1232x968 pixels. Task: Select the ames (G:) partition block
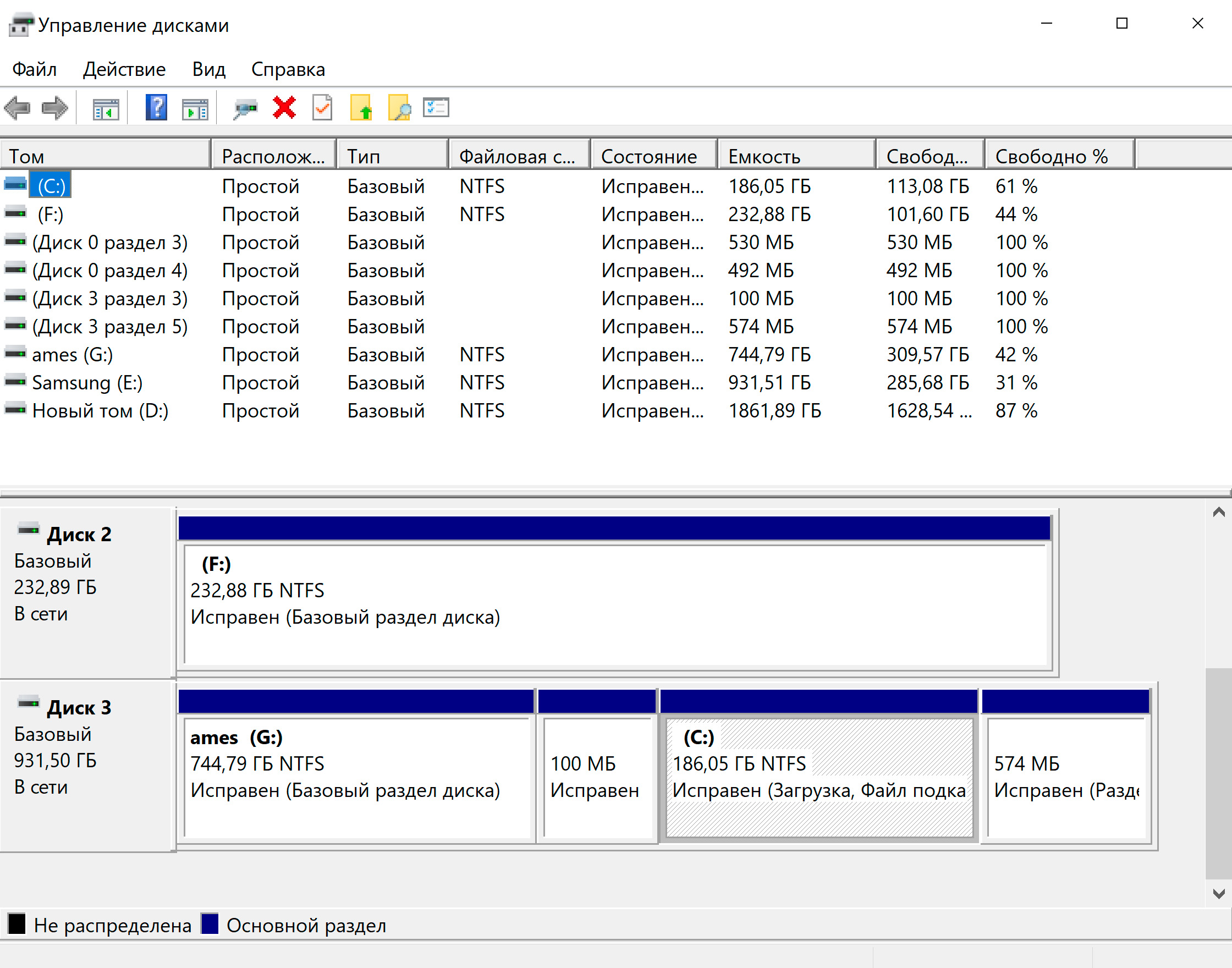(356, 766)
